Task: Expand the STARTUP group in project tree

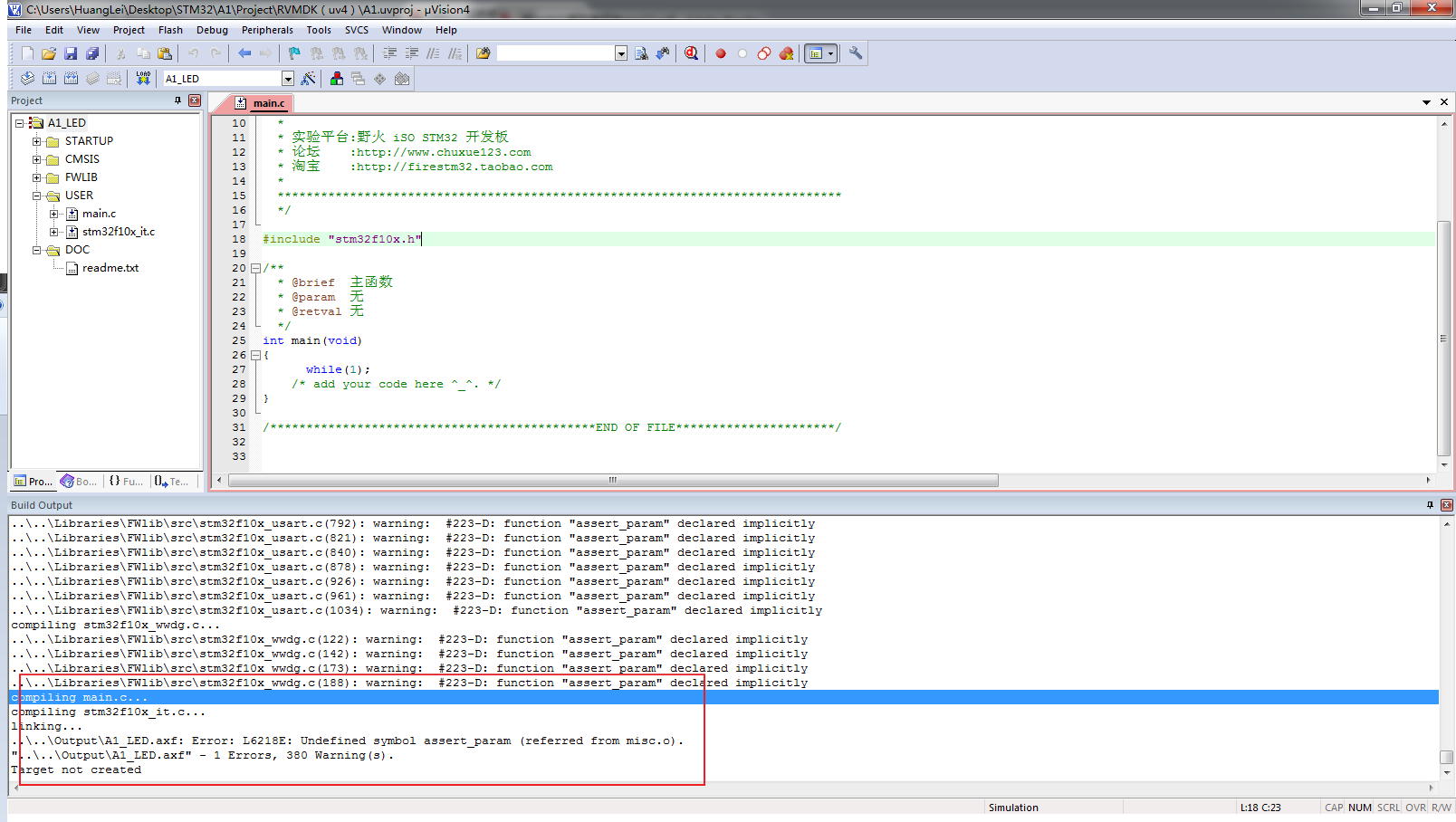Action: pyautogui.click(x=37, y=141)
